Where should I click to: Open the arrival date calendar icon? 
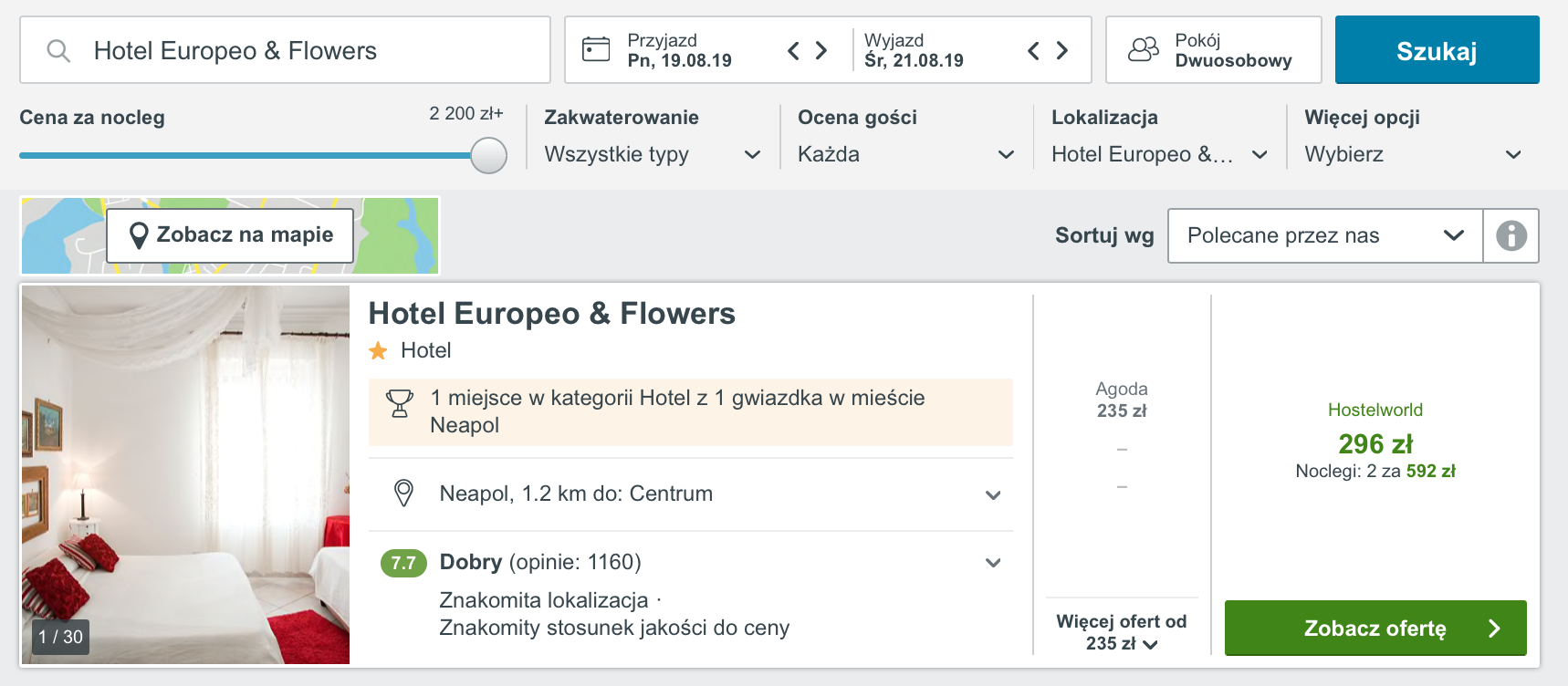pos(596,49)
